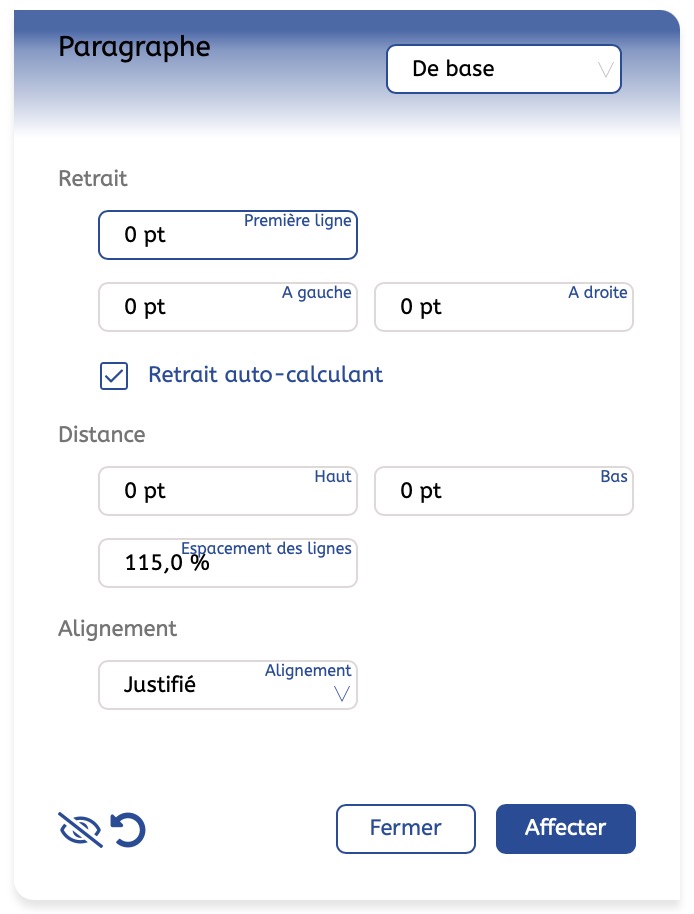Select the A droite indent field
The image size is (694, 914).
click(504, 307)
